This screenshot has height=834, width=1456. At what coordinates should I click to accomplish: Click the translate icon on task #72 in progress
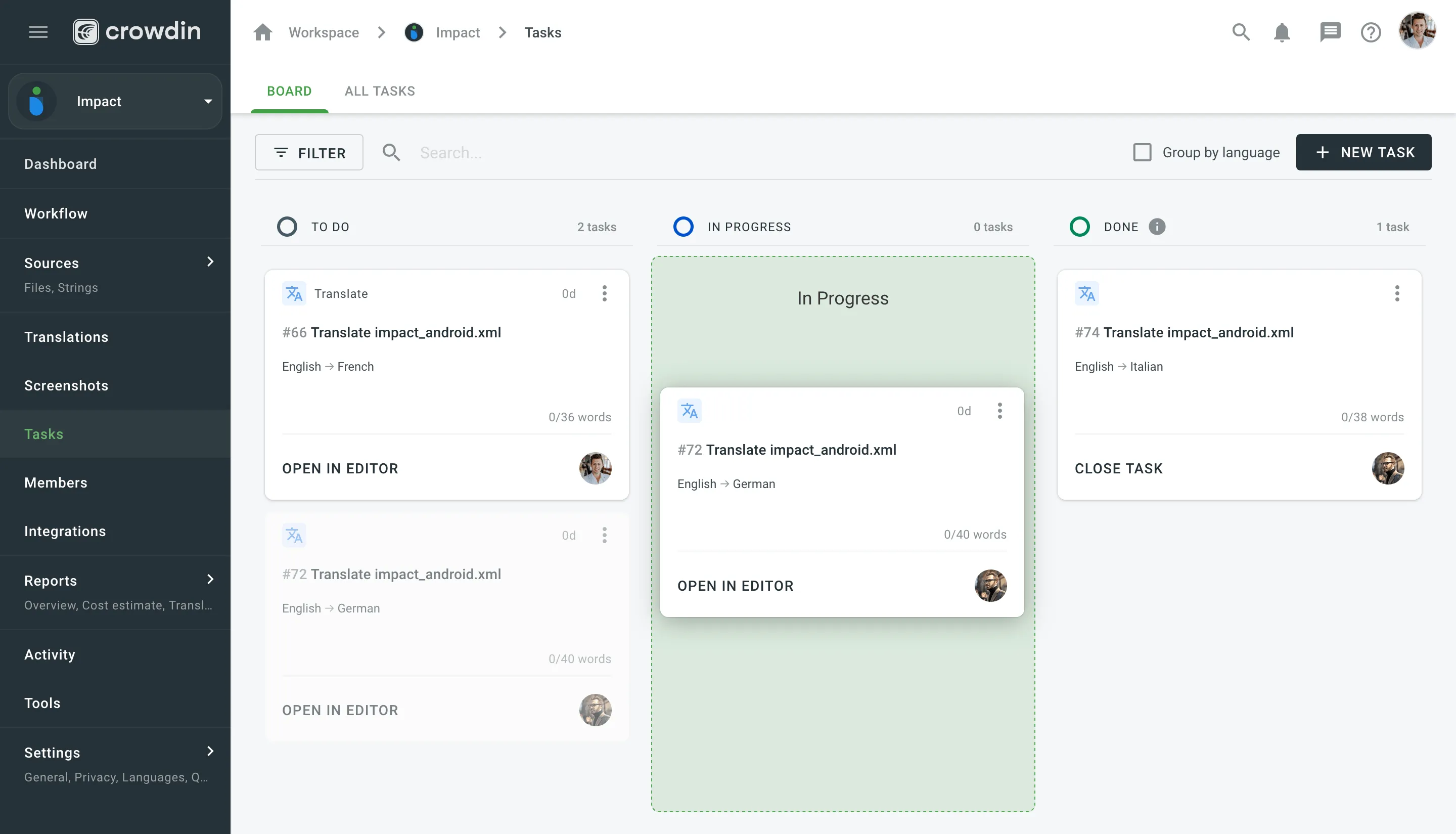(690, 411)
